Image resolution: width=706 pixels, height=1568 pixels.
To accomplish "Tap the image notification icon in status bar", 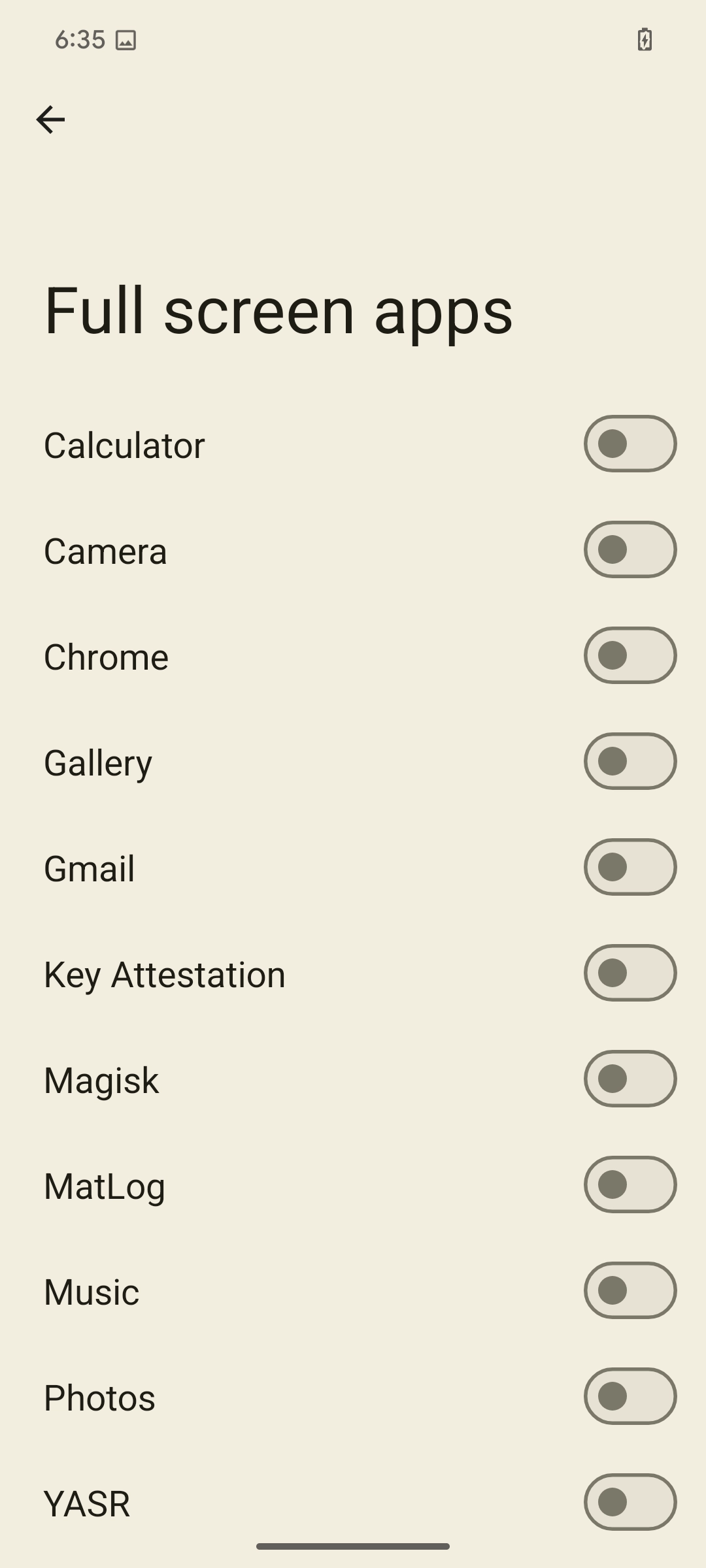I will click(126, 41).
